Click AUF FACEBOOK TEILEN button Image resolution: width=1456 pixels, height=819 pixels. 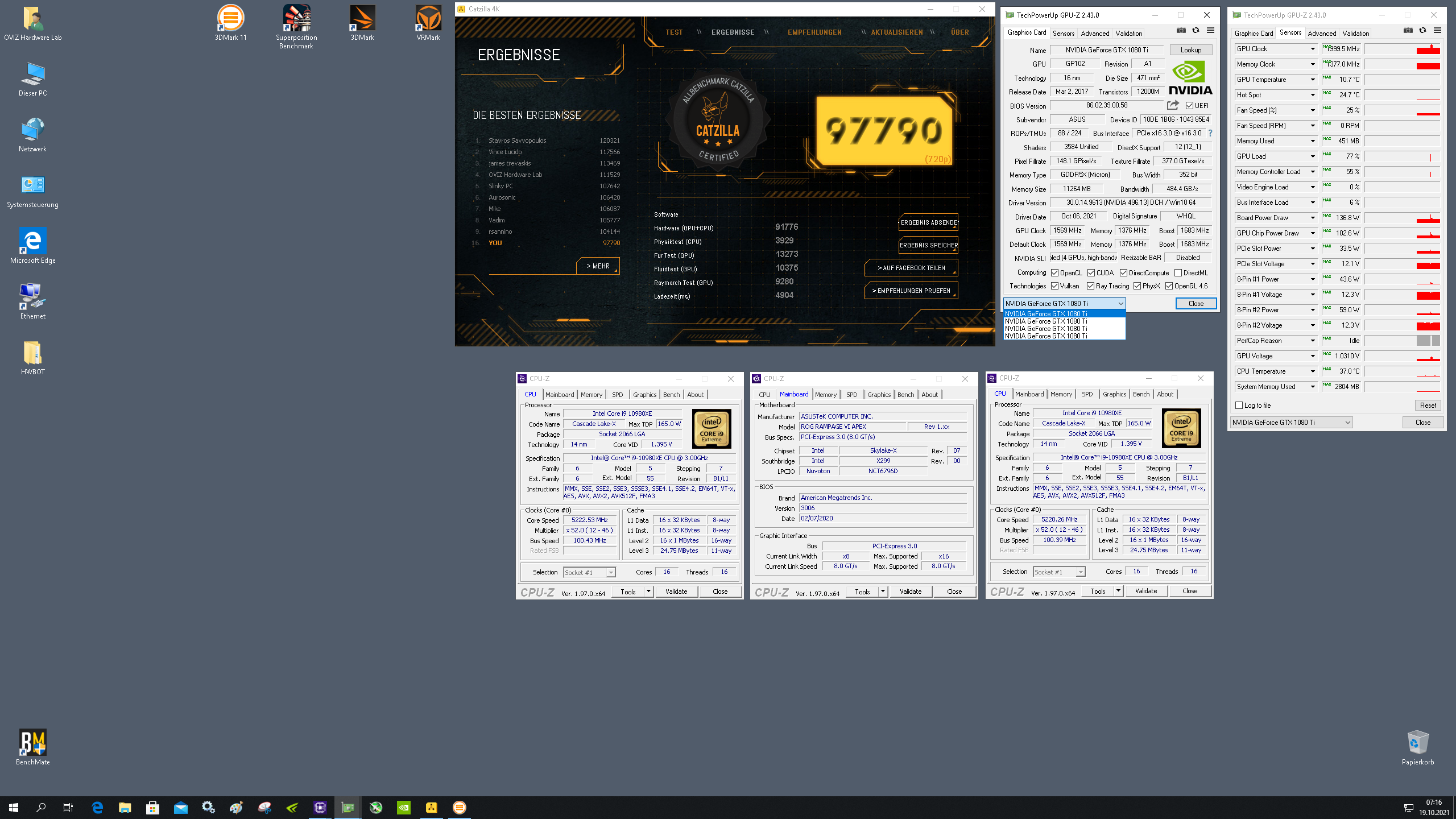pos(911,268)
